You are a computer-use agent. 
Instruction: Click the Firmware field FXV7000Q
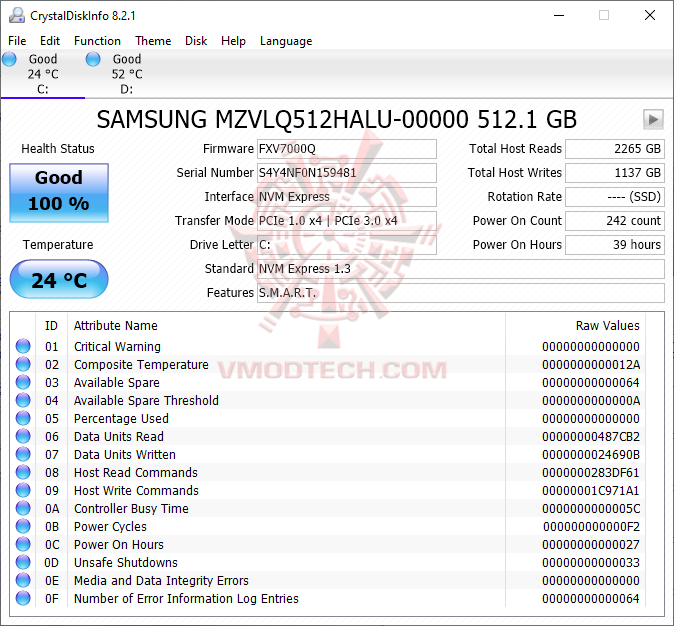(x=347, y=149)
